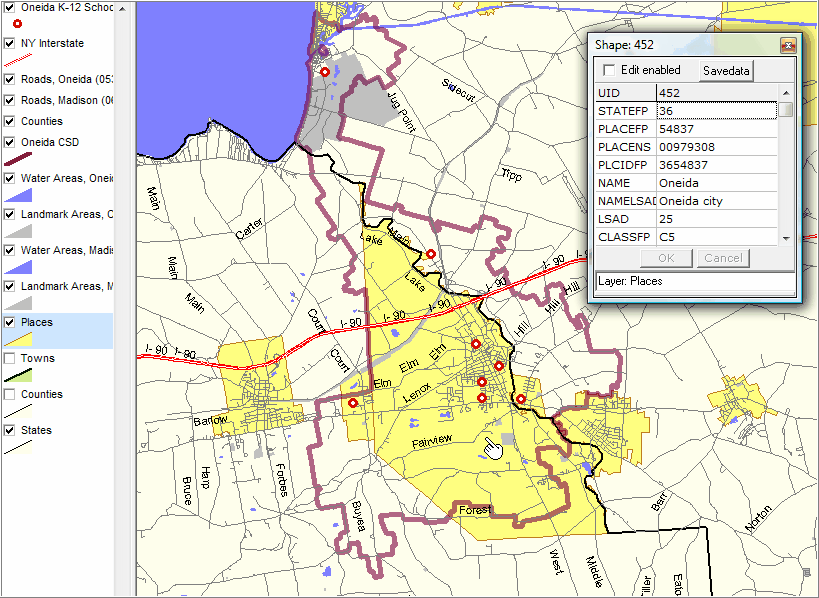This screenshot has width=819, height=598.
Task: Turn off the Oneida CSD layer
Action: click(10, 141)
